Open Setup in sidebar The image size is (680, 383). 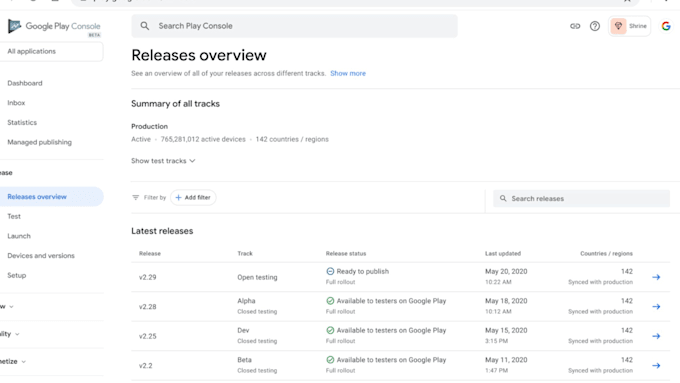click(x=16, y=275)
